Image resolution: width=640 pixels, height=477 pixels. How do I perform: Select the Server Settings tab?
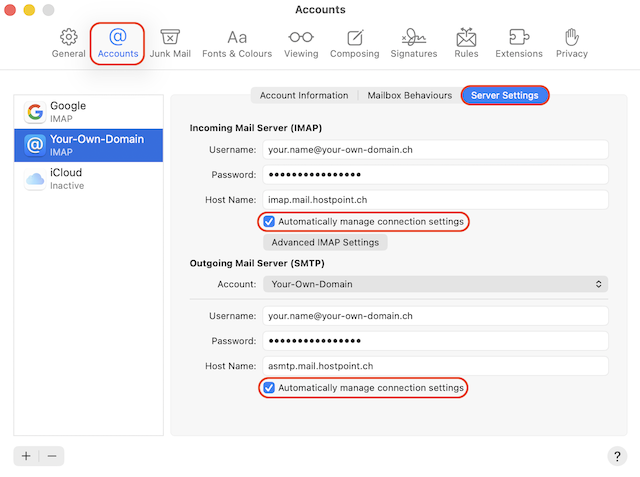pyautogui.click(x=504, y=95)
